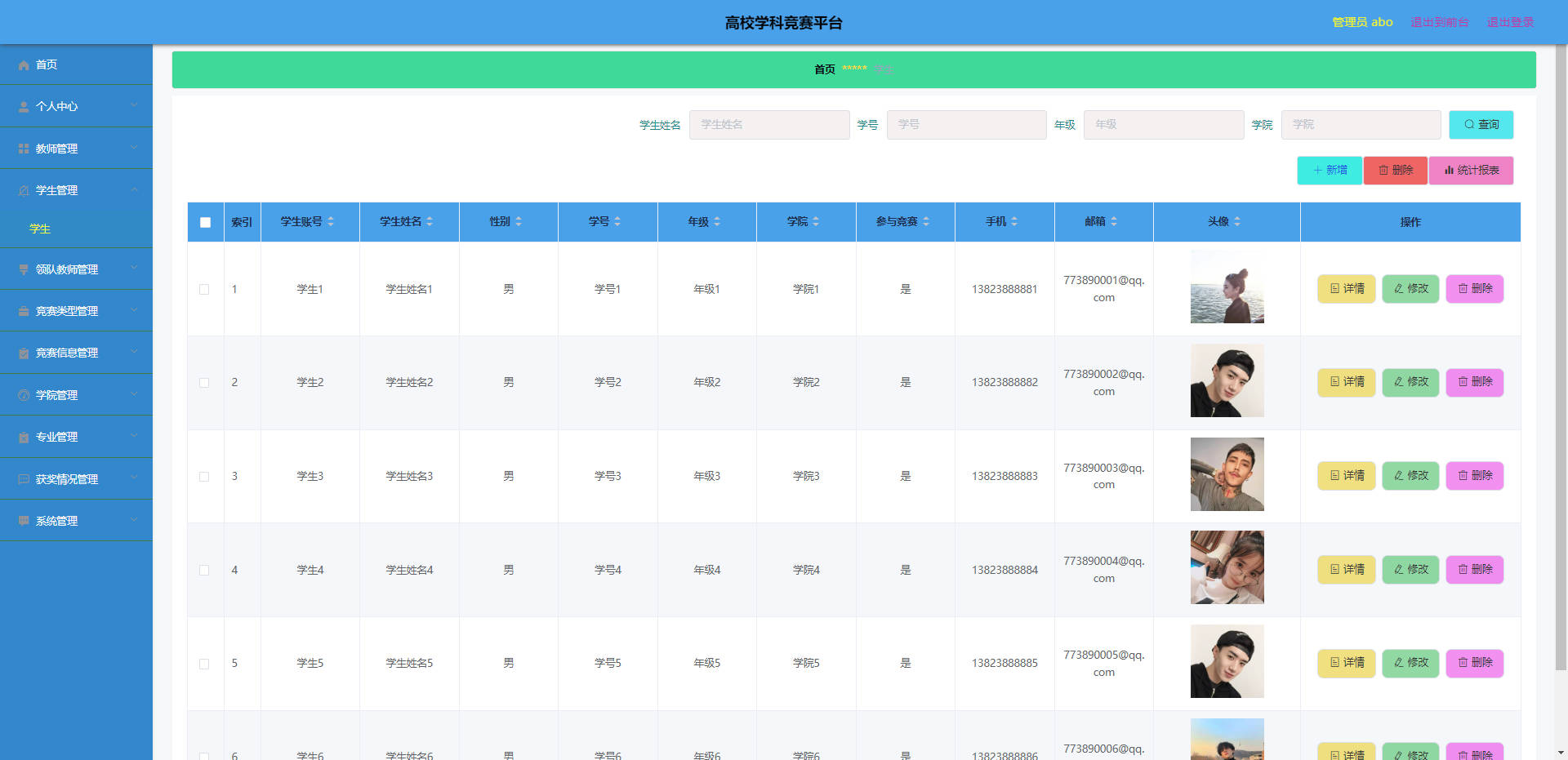Expand the 竞赛信息管理 menu chevron
The image size is (1568, 760).
point(134,352)
